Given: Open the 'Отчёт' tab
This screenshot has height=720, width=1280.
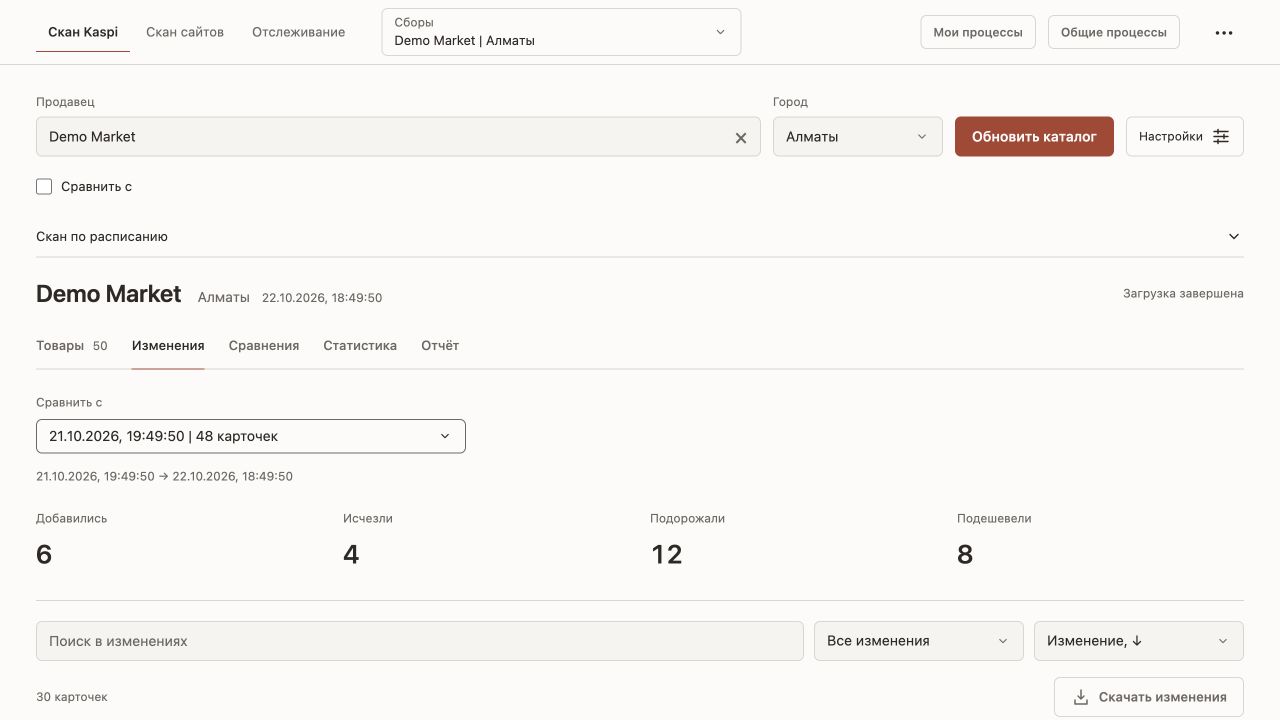Looking at the screenshot, I should [440, 346].
